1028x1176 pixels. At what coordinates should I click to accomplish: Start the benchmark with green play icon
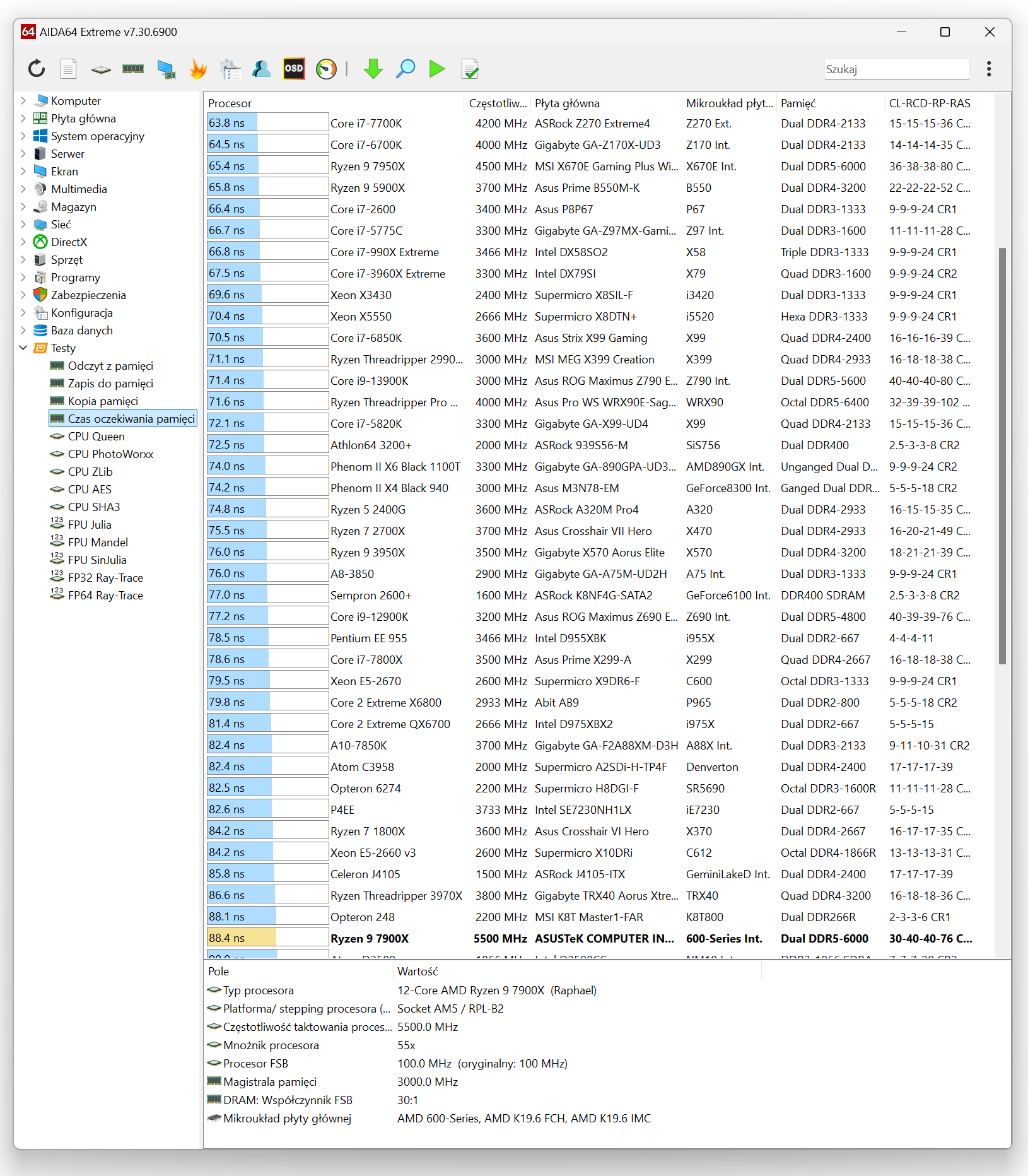coord(437,69)
